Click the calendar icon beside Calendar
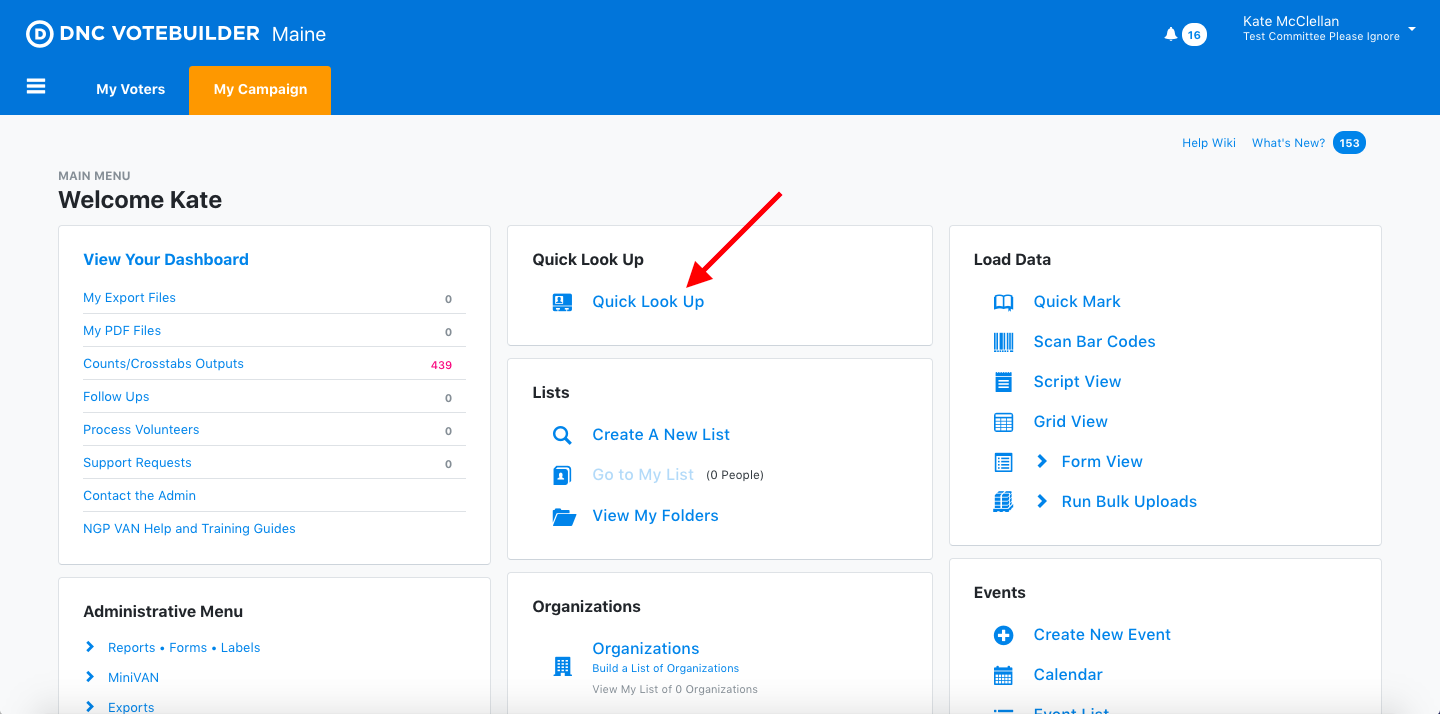The image size is (1440, 714). click(1003, 675)
